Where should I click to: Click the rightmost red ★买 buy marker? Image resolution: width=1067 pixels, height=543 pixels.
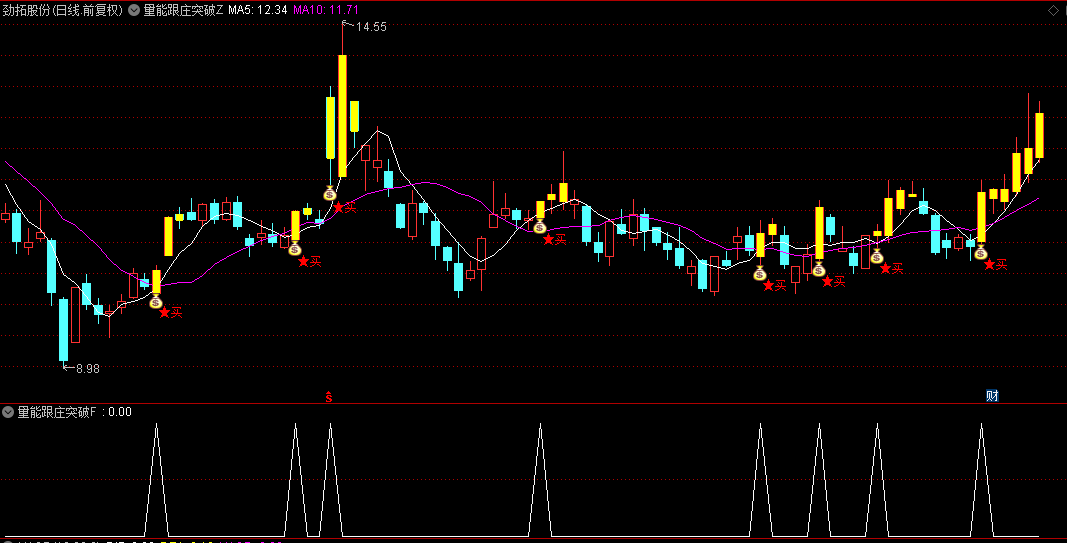(x=995, y=265)
